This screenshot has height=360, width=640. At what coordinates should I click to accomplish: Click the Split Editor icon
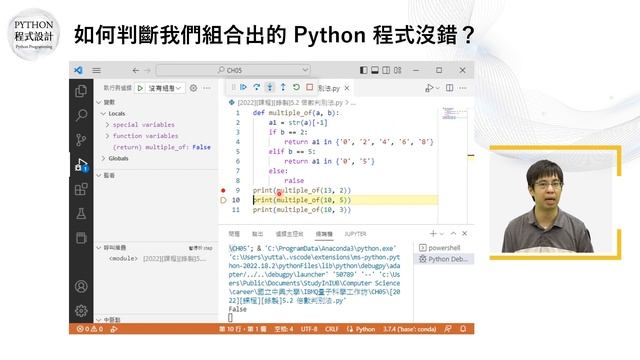point(449,88)
